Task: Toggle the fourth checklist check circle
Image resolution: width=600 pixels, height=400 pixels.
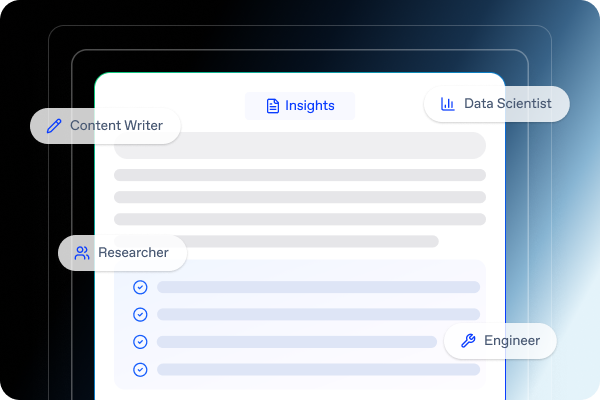Action: pyautogui.click(x=140, y=369)
